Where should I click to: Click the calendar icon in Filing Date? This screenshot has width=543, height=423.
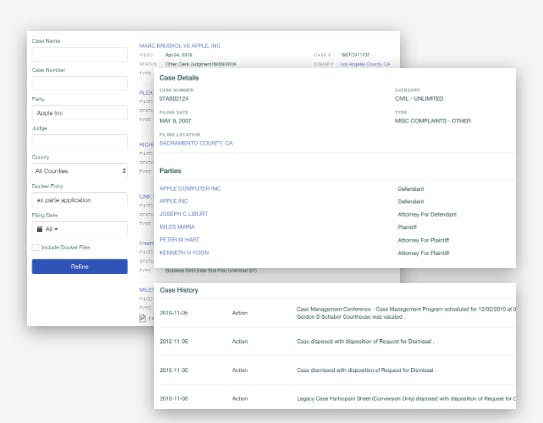coord(39,229)
